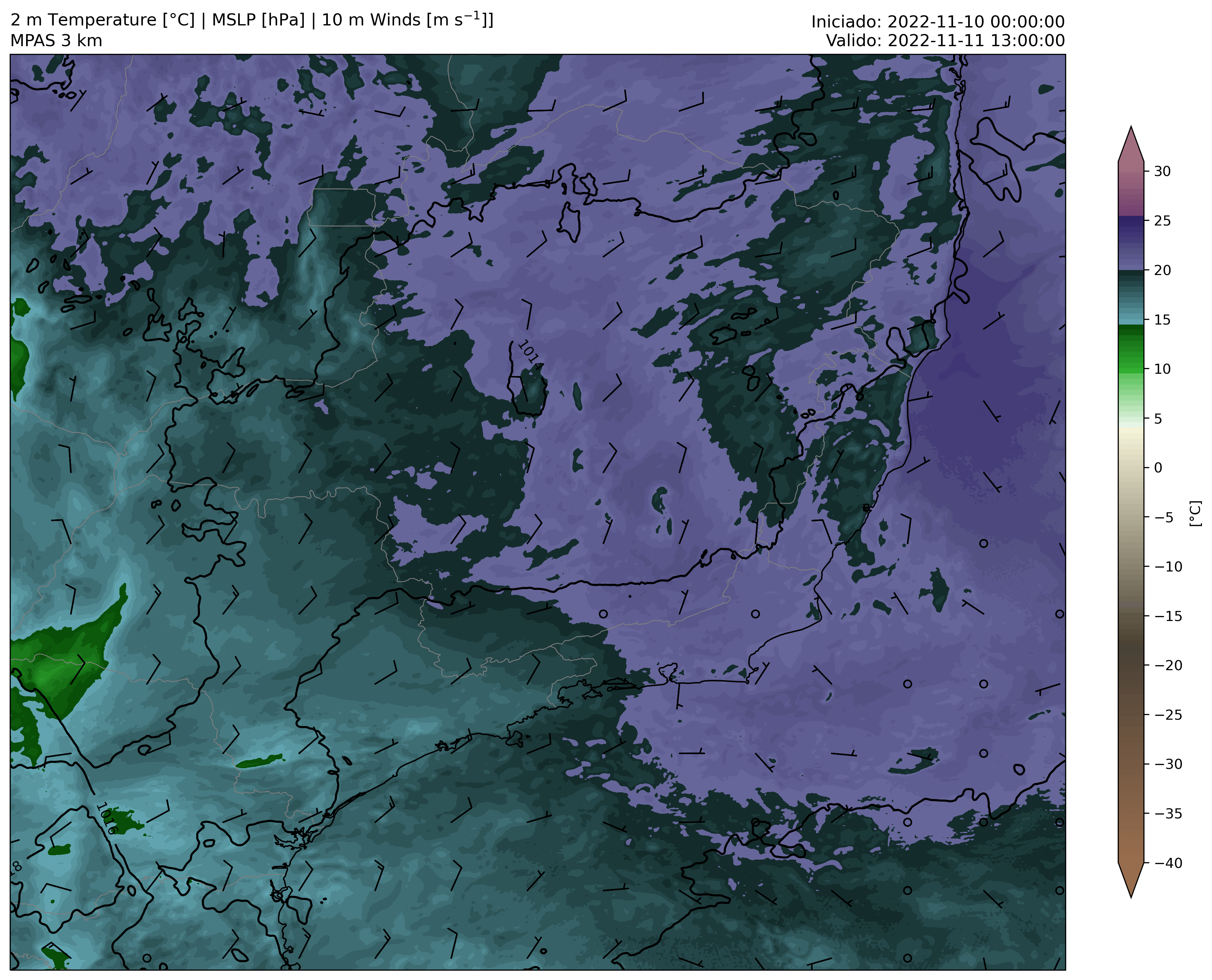The height and width of the screenshot is (980, 1212).
Task: Click the 1016 isobar contour label
Action: click(106, 819)
